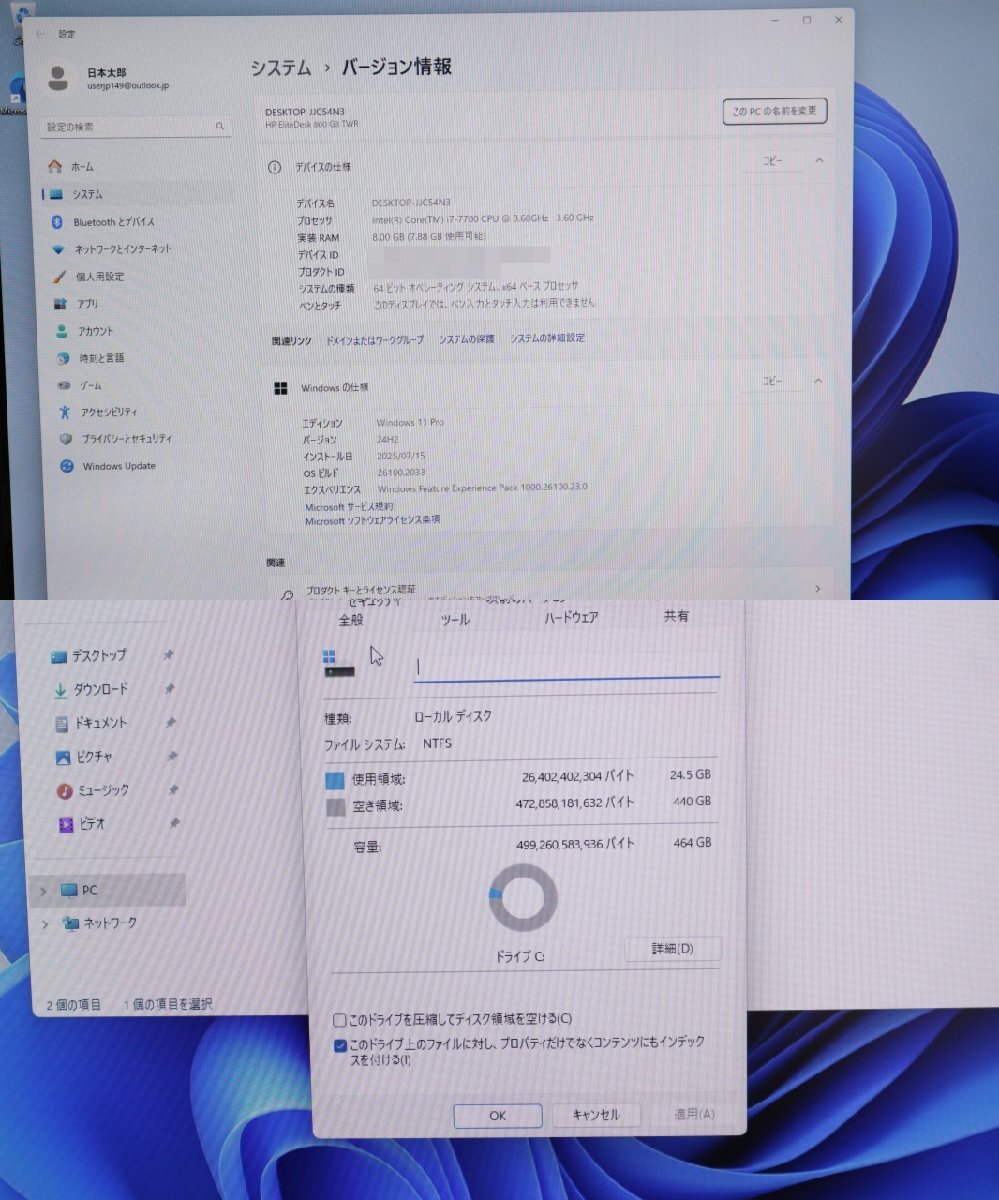Expand the PC node in Explorer tree
Image resolution: width=999 pixels, height=1200 pixels.
[44, 890]
